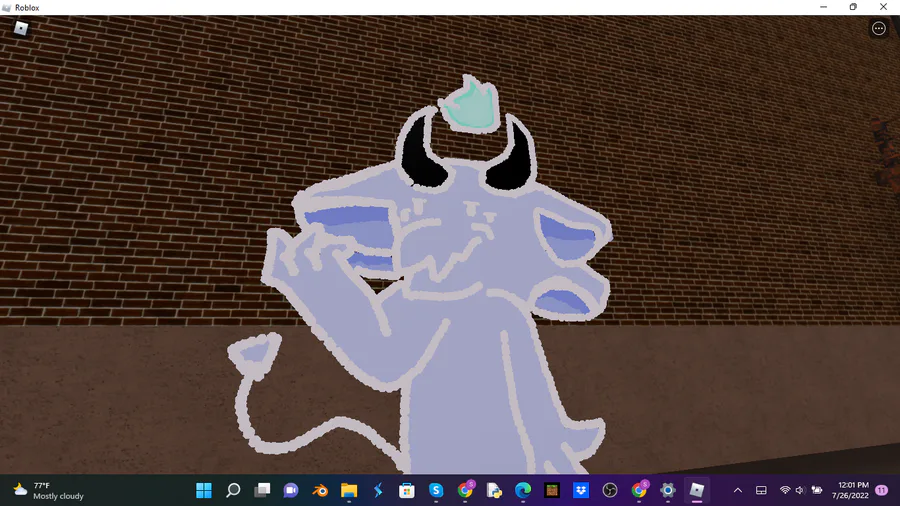Open Windows Settings gear on taskbar
This screenshot has height=506, width=900.
point(668,491)
